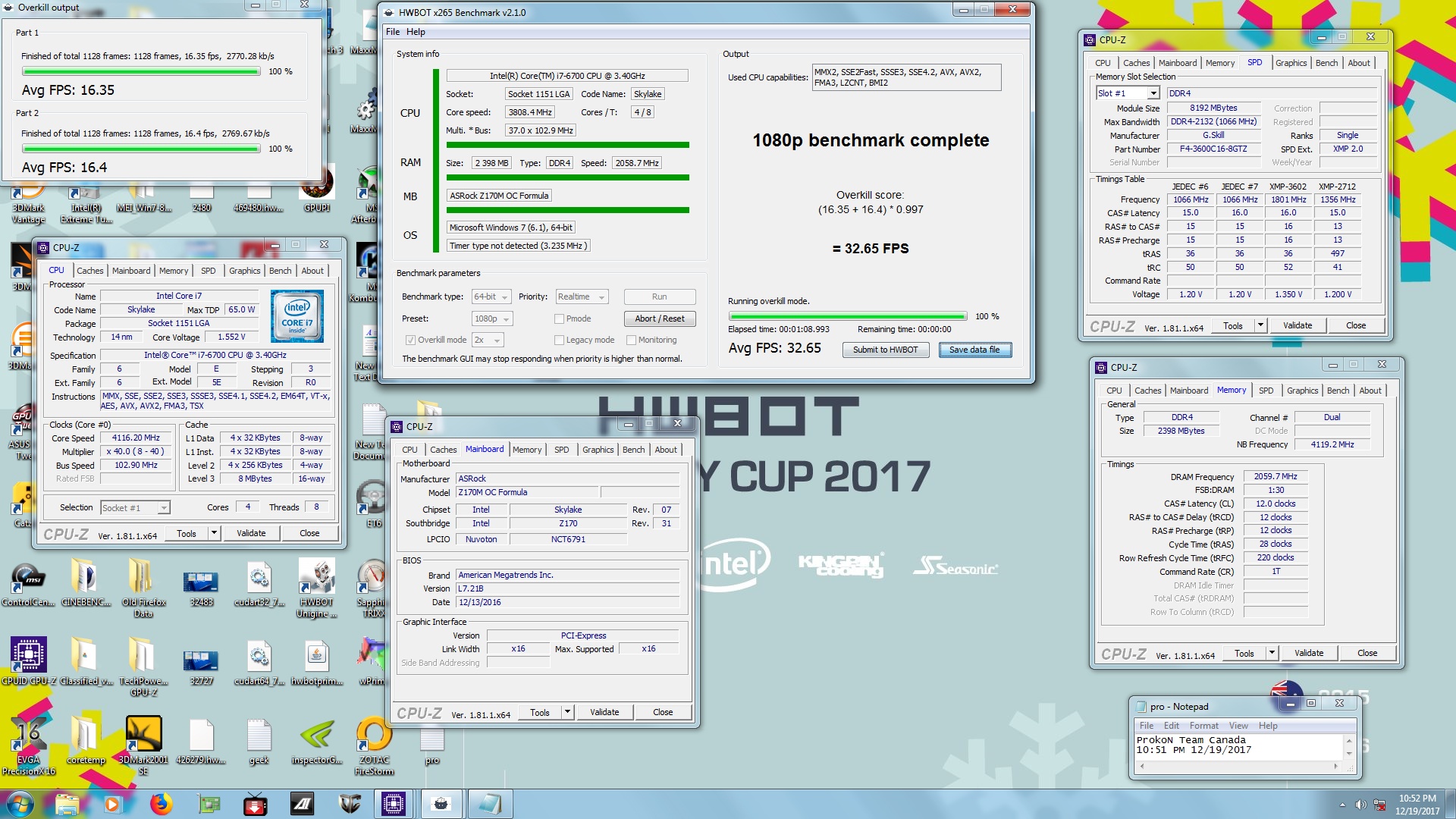Launch EVGA PrecisionX 16 shortcut
1456x819 pixels.
29,745
